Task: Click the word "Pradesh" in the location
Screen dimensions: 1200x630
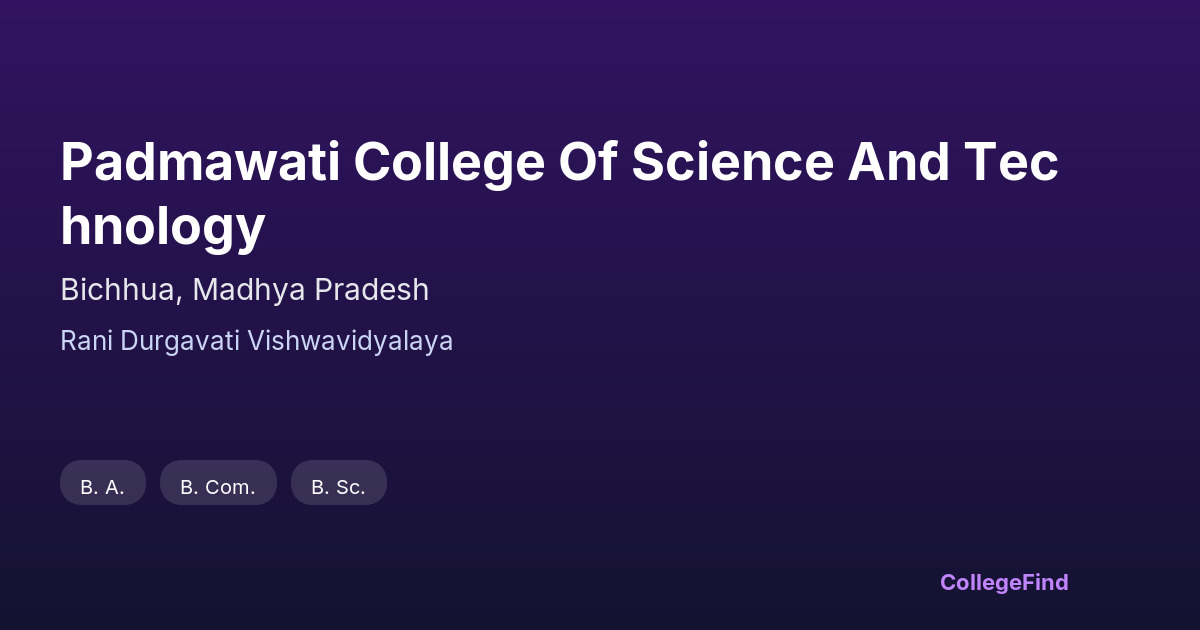Action: coord(371,290)
